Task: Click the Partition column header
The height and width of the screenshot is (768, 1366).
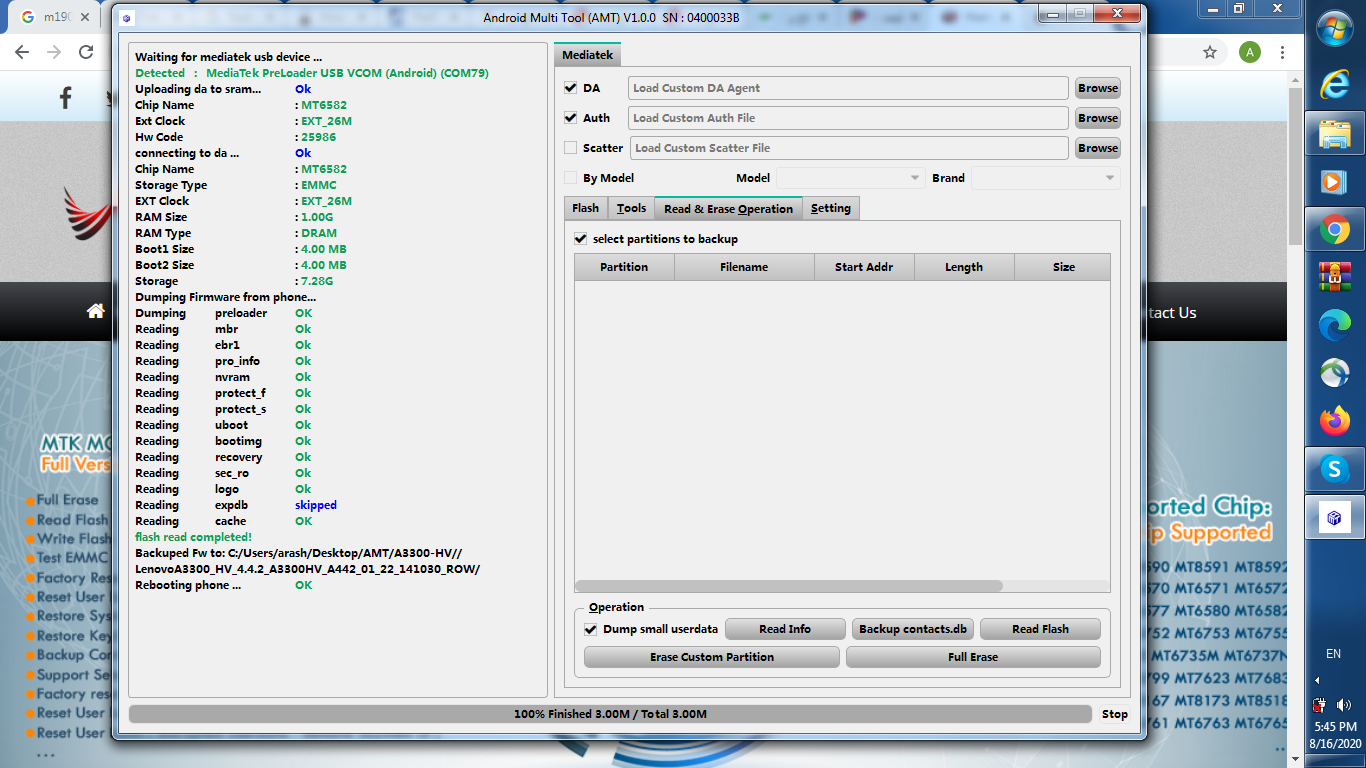Action: 624,267
